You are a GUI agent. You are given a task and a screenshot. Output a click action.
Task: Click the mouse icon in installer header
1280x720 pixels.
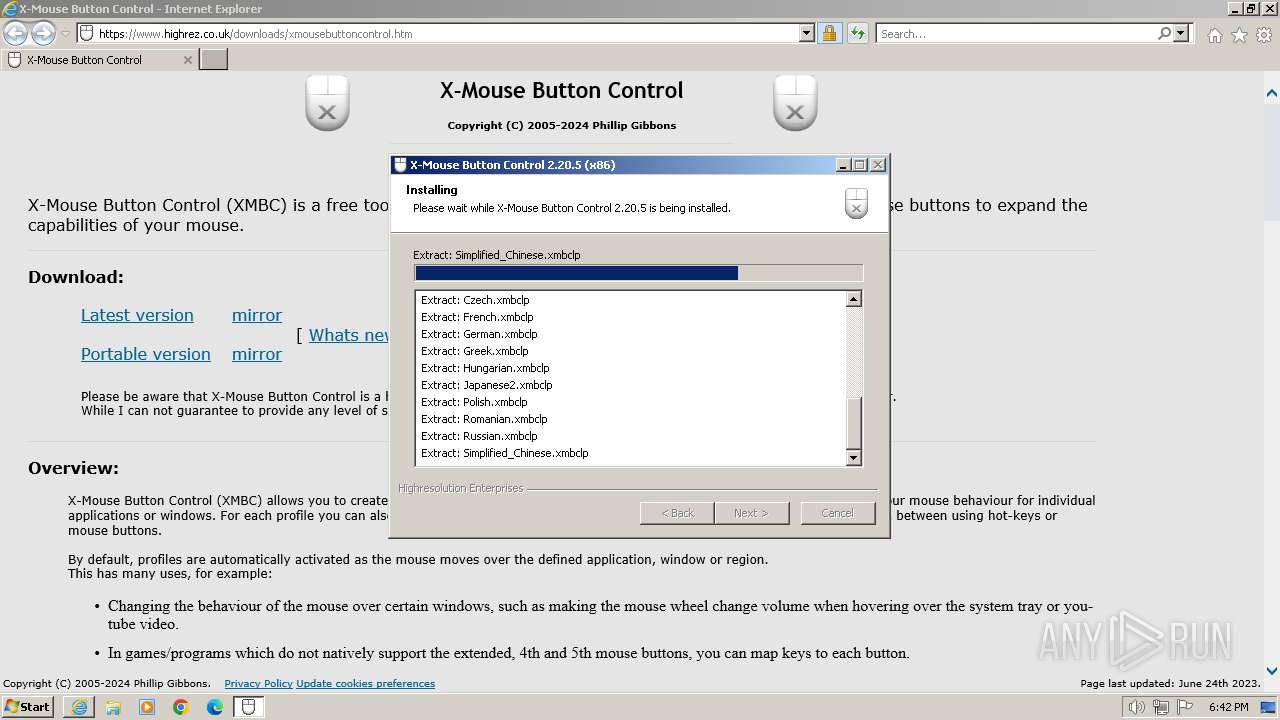pyautogui.click(x=856, y=202)
